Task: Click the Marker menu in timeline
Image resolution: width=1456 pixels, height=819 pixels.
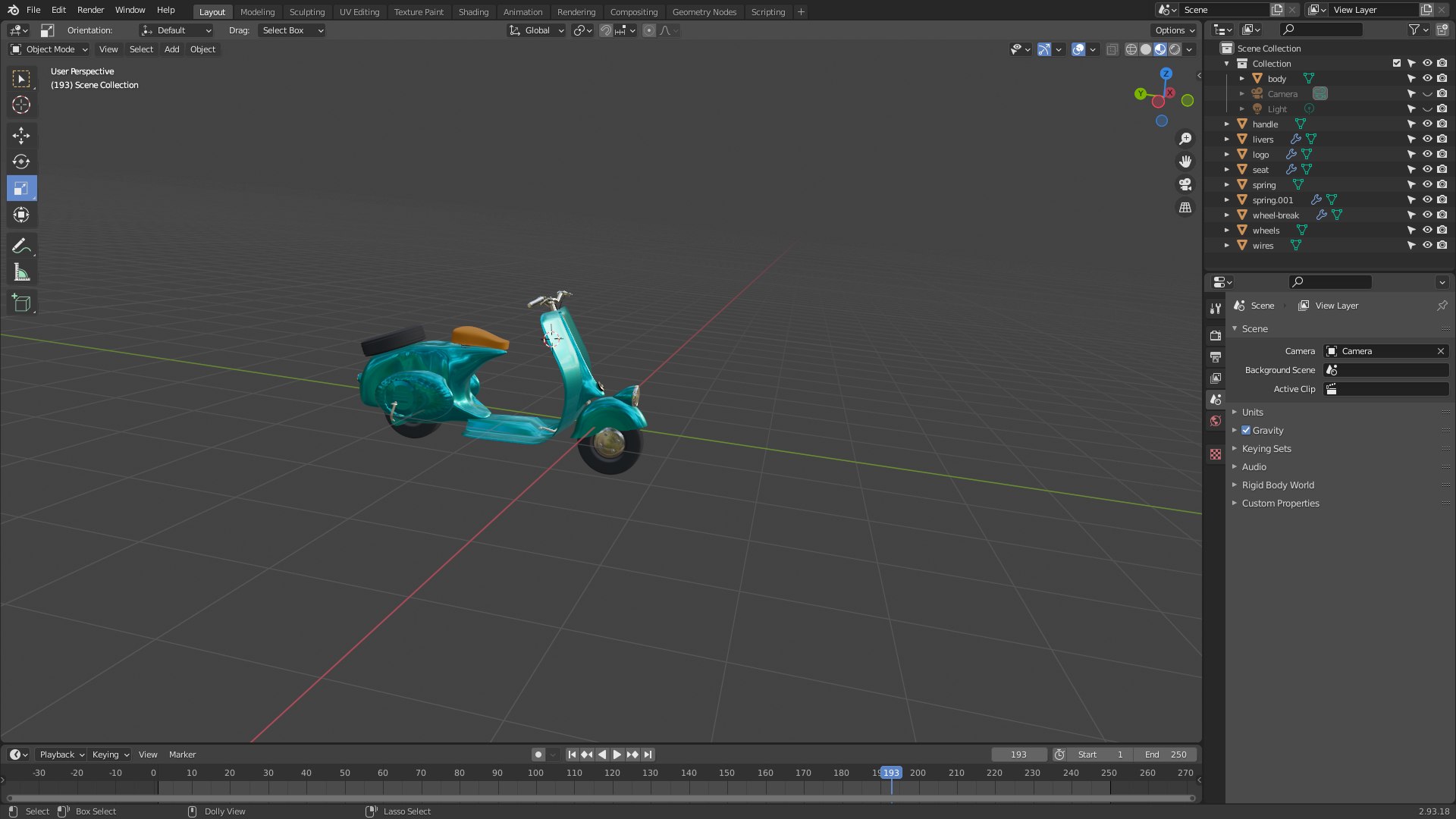Action: click(x=182, y=755)
